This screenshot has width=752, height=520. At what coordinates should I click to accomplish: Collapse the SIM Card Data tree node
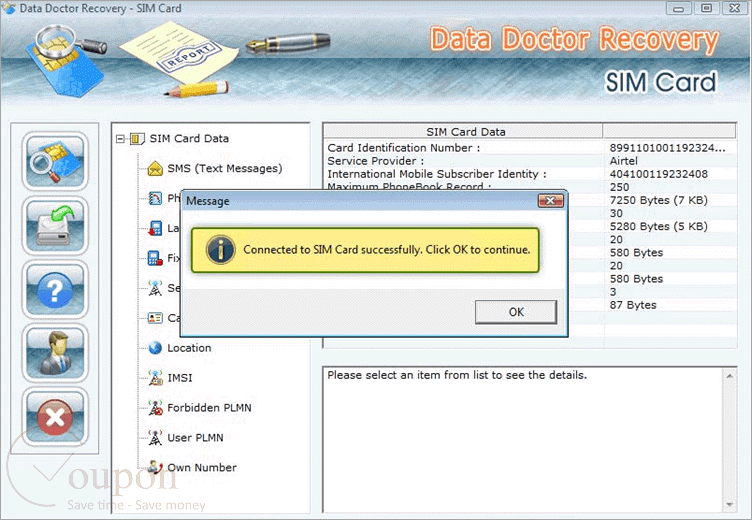click(120, 139)
